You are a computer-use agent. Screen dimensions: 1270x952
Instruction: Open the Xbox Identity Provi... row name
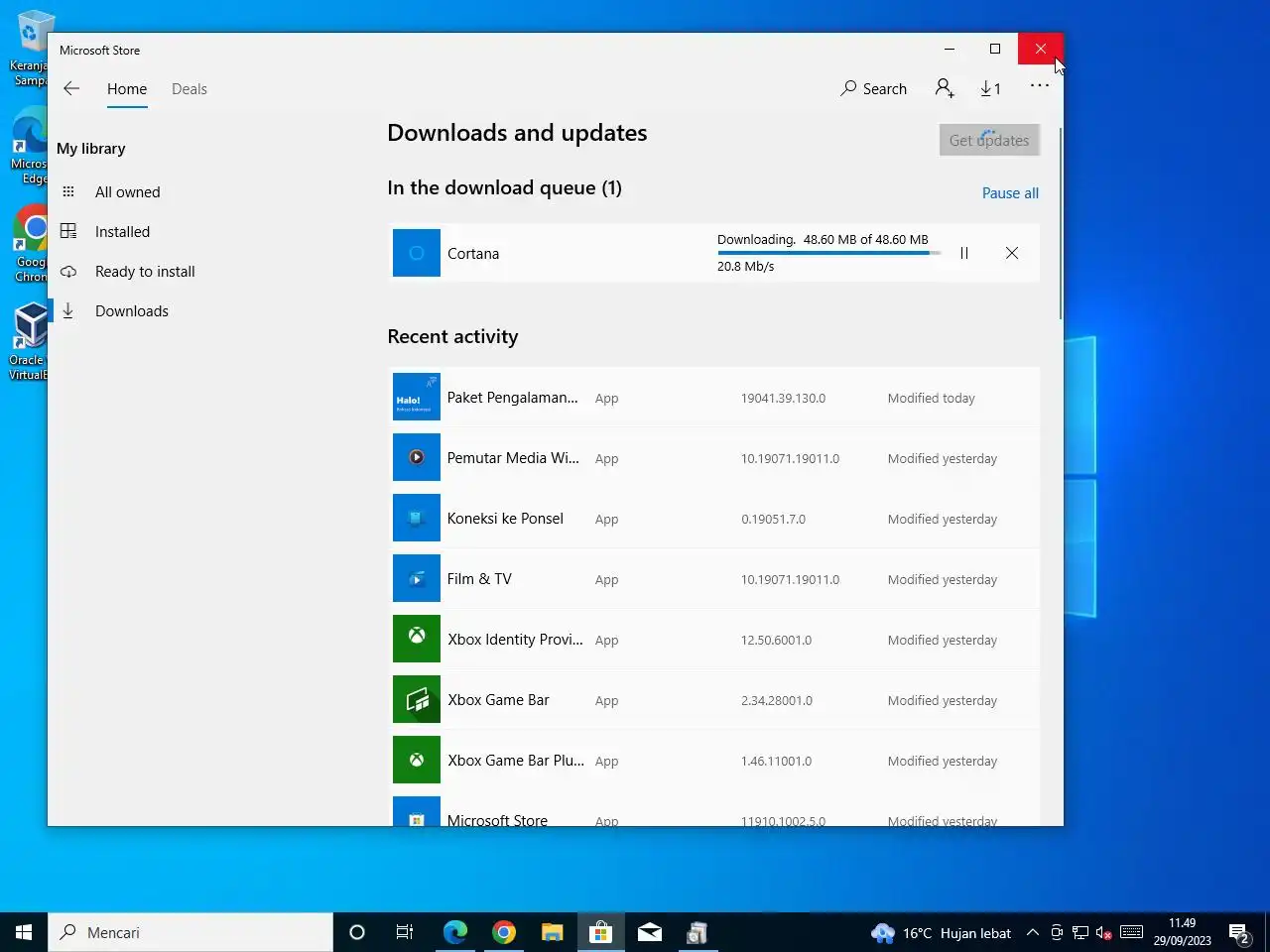[x=515, y=639]
